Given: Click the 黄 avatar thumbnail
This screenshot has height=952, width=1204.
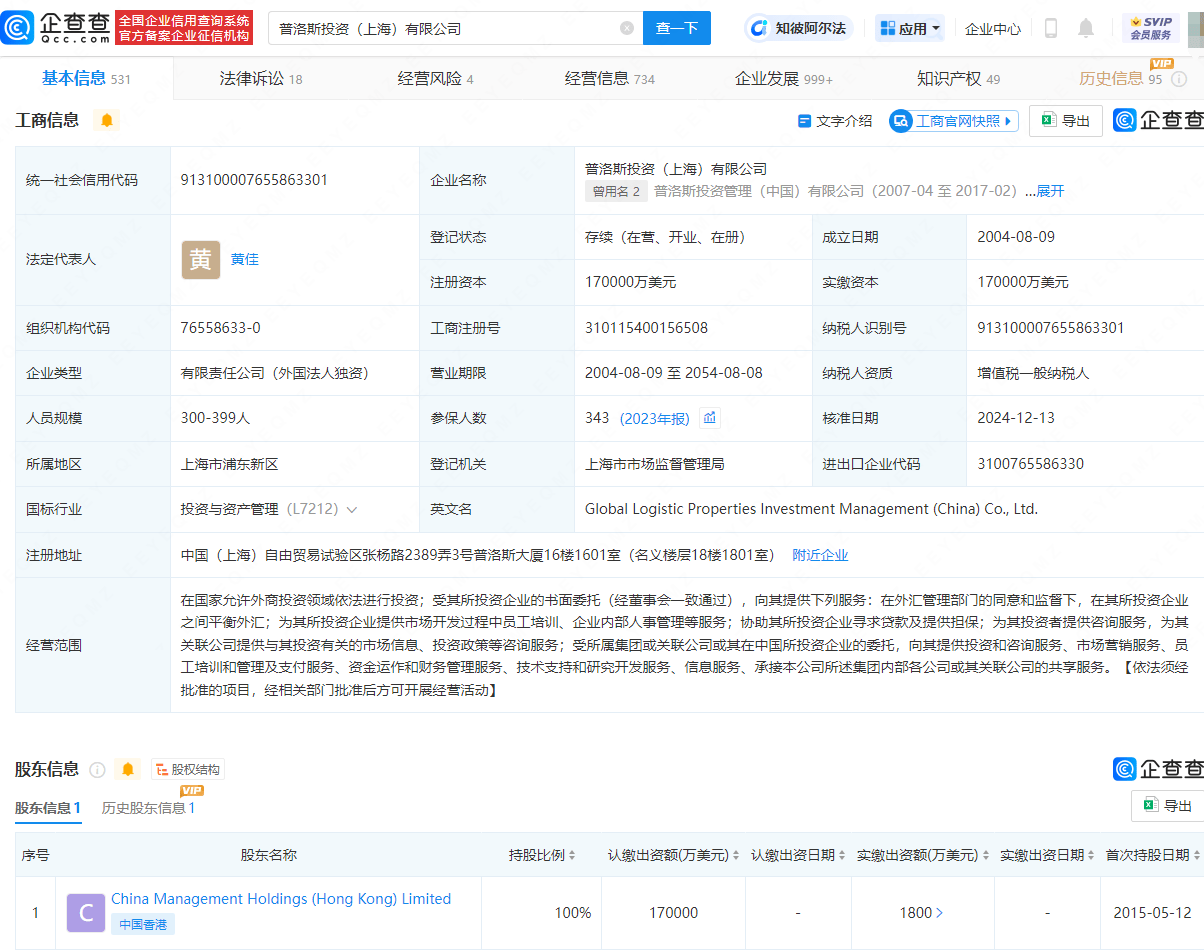Looking at the screenshot, I should click(x=200, y=259).
